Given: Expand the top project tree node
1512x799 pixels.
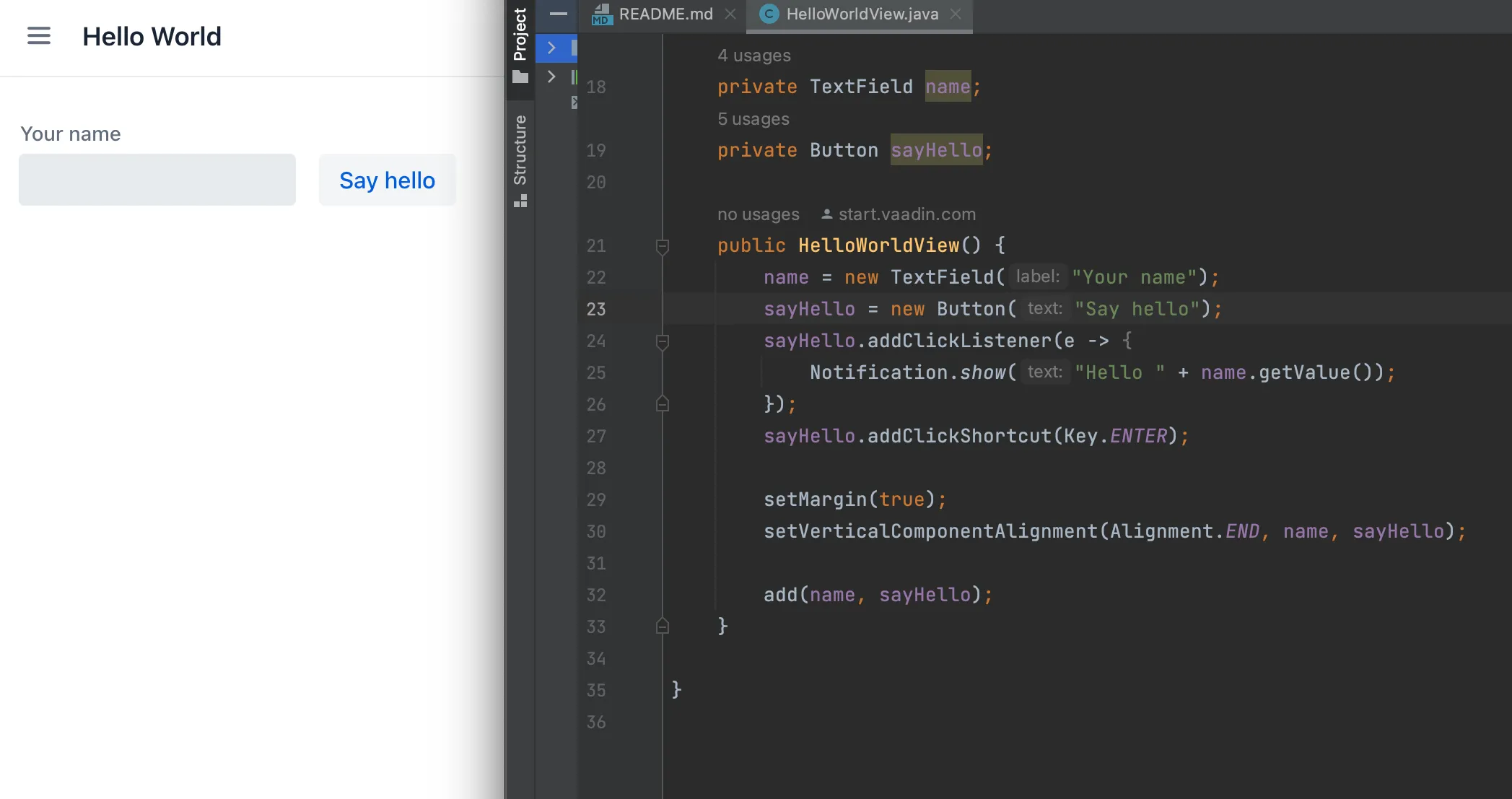Looking at the screenshot, I should (553, 48).
